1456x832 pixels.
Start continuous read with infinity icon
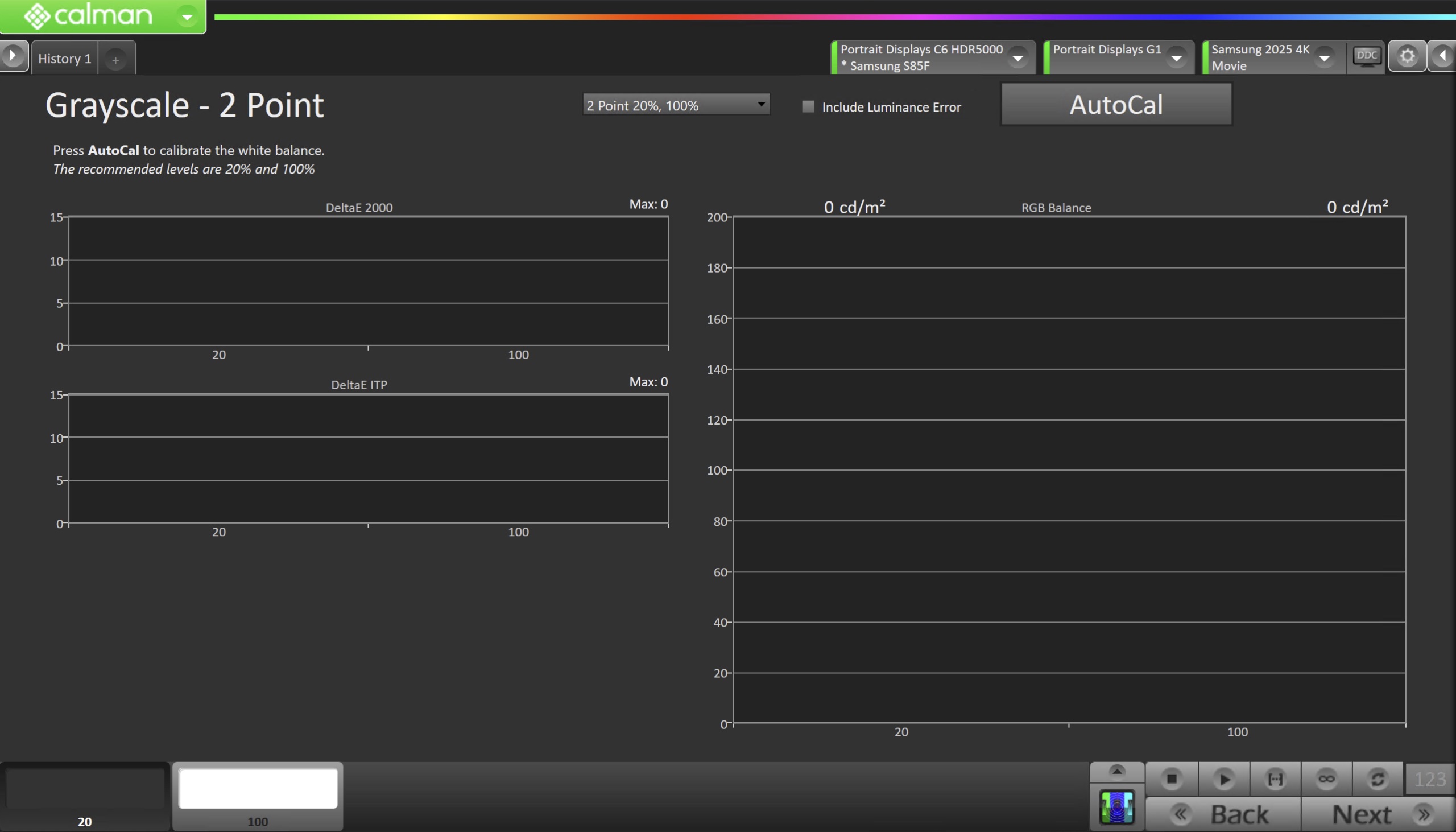tap(1326, 779)
